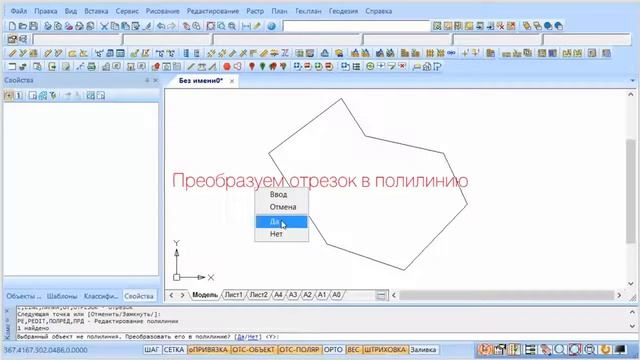
Task: Click the red map pin icon
Action: pyautogui.click(x=252, y=67)
